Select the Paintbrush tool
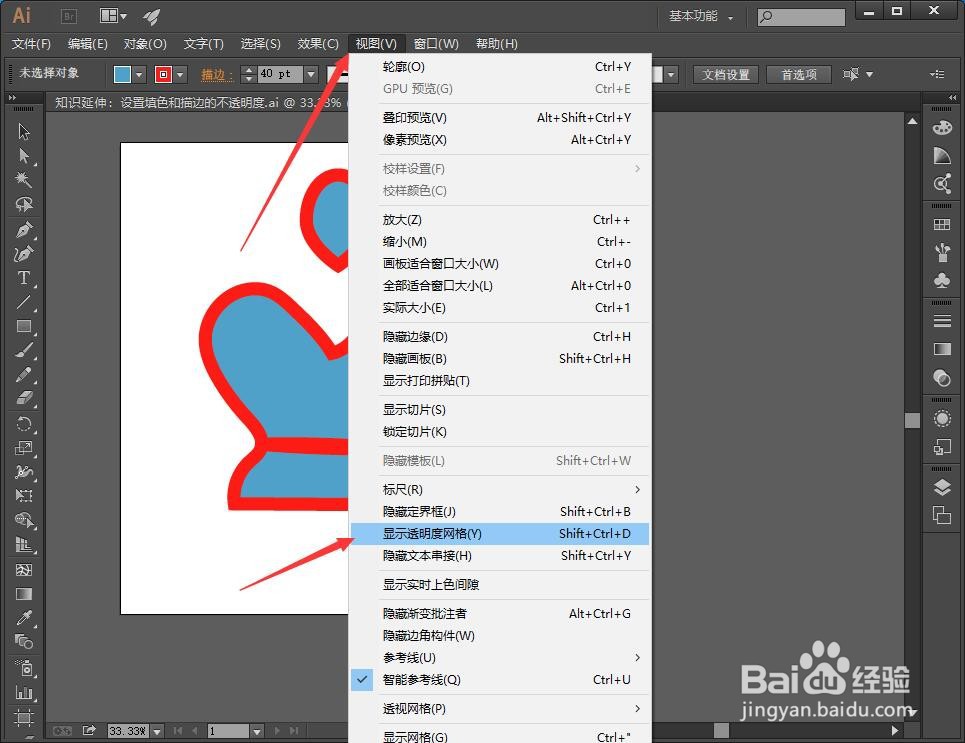Image resolution: width=965 pixels, height=743 pixels. 22,349
